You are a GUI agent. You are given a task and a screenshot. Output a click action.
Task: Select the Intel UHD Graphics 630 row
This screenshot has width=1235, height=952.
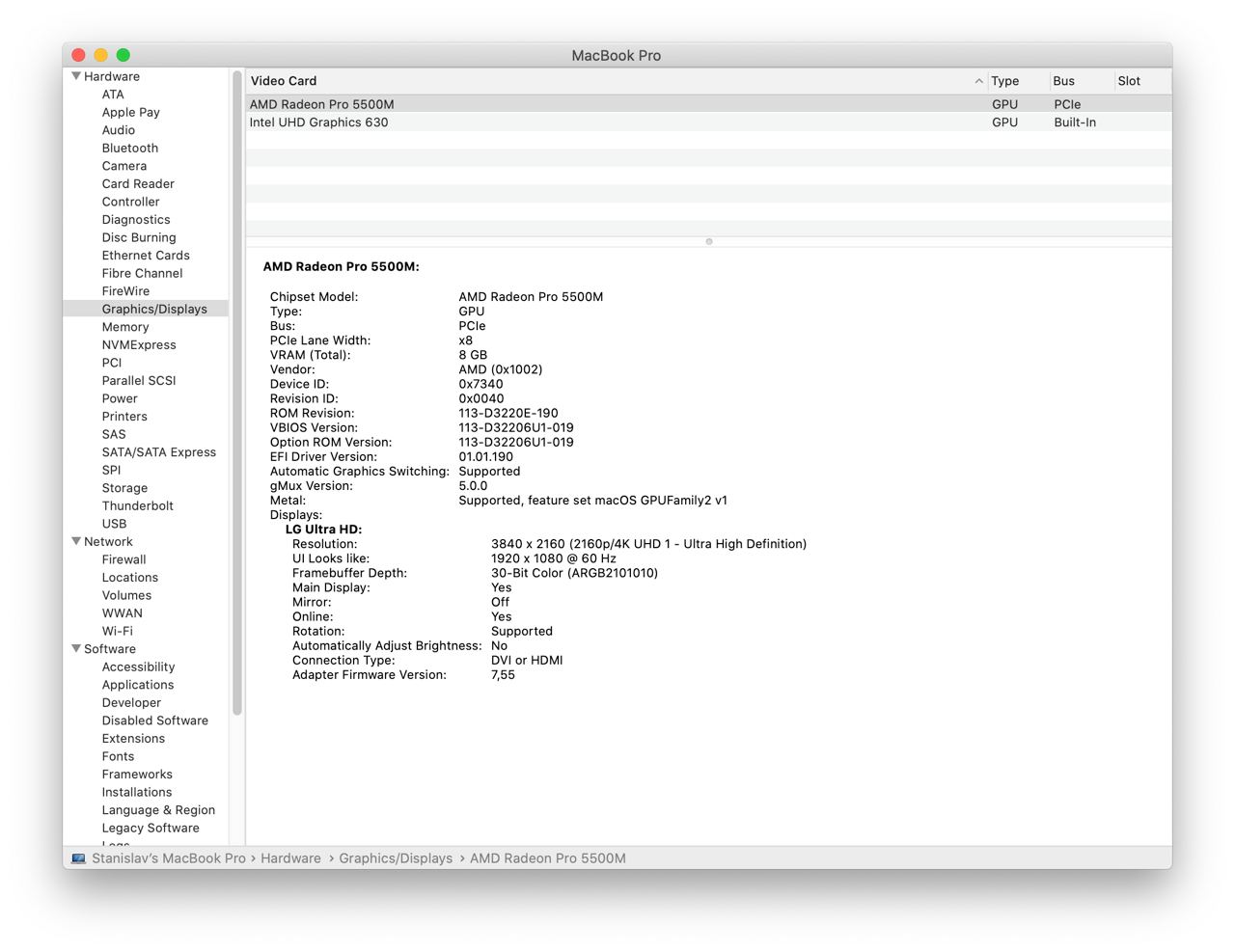[709, 122]
